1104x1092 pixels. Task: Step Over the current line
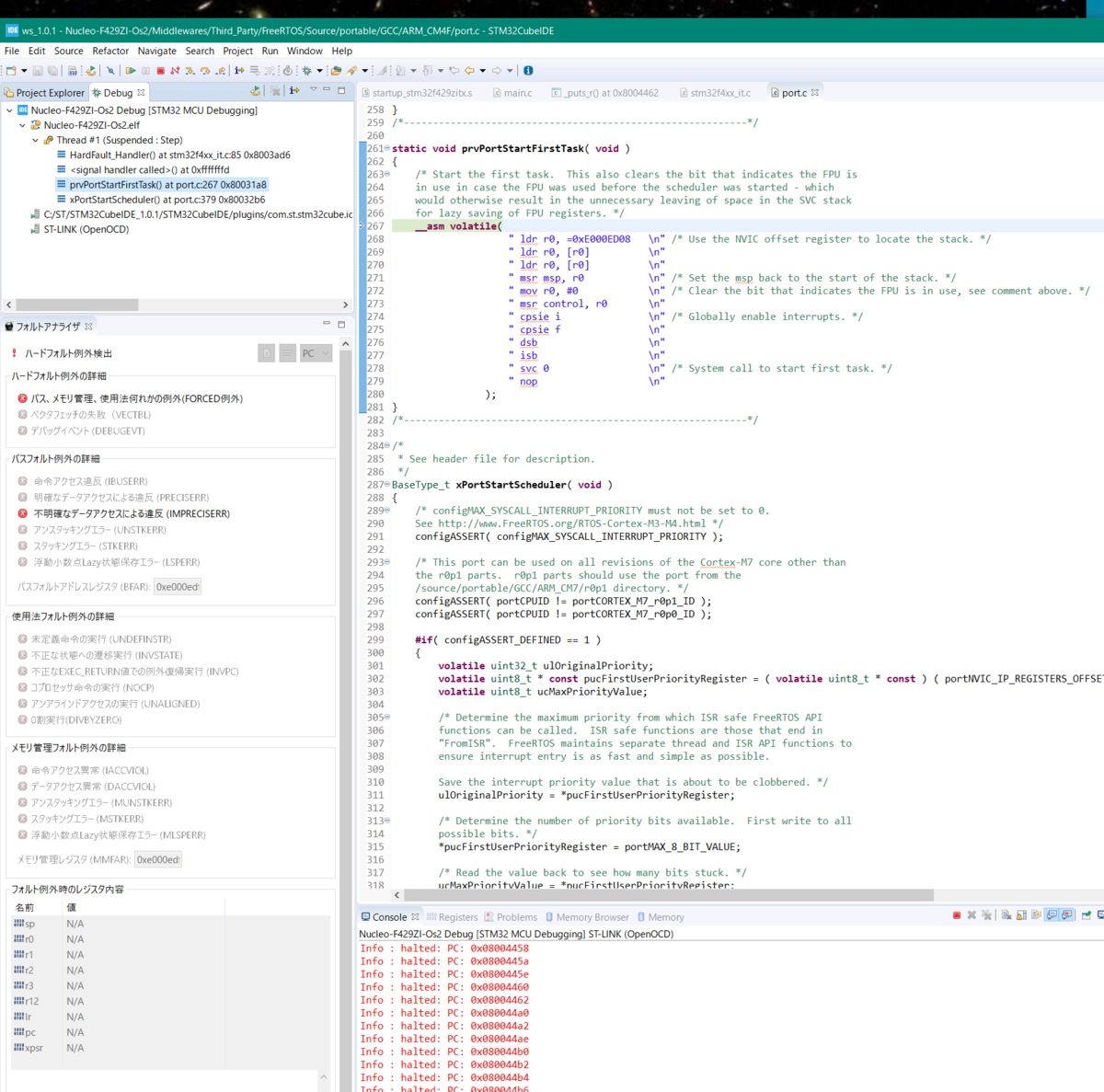(x=204, y=71)
